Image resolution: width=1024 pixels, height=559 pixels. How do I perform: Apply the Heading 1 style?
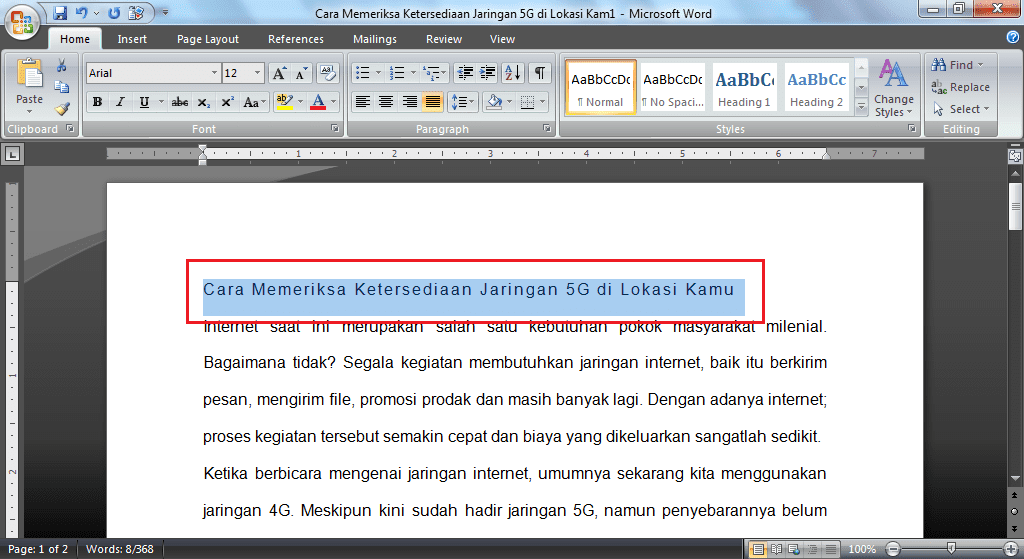(x=744, y=88)
